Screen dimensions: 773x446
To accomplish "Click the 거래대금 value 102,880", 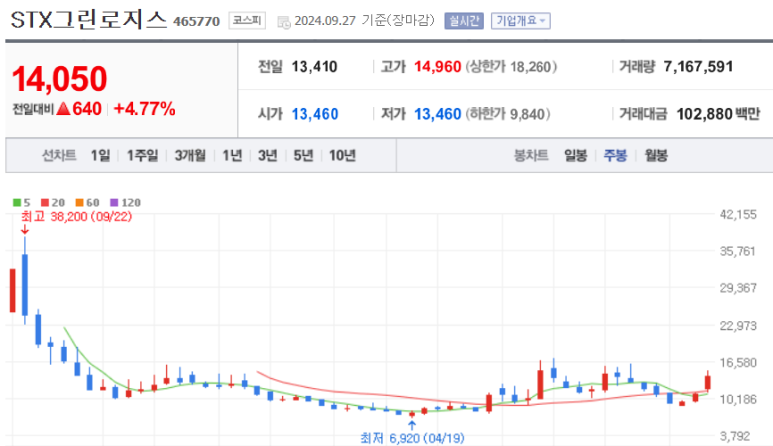I will 704,114.
